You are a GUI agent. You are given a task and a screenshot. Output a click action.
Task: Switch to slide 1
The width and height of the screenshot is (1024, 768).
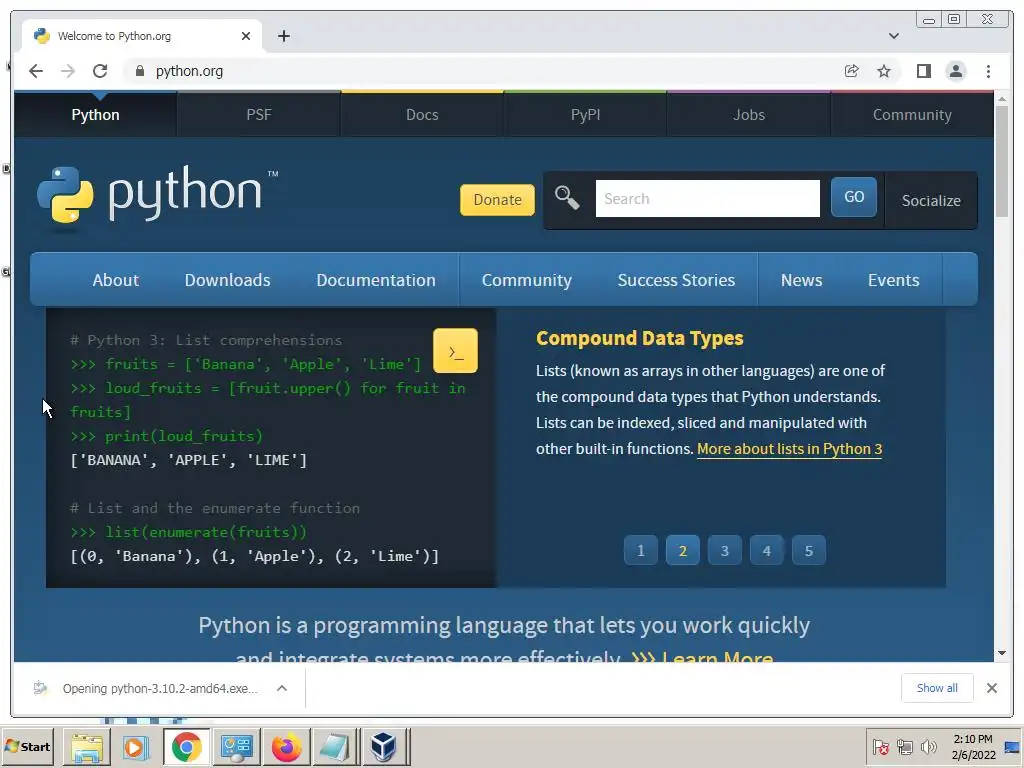click(x=641, y=551)
